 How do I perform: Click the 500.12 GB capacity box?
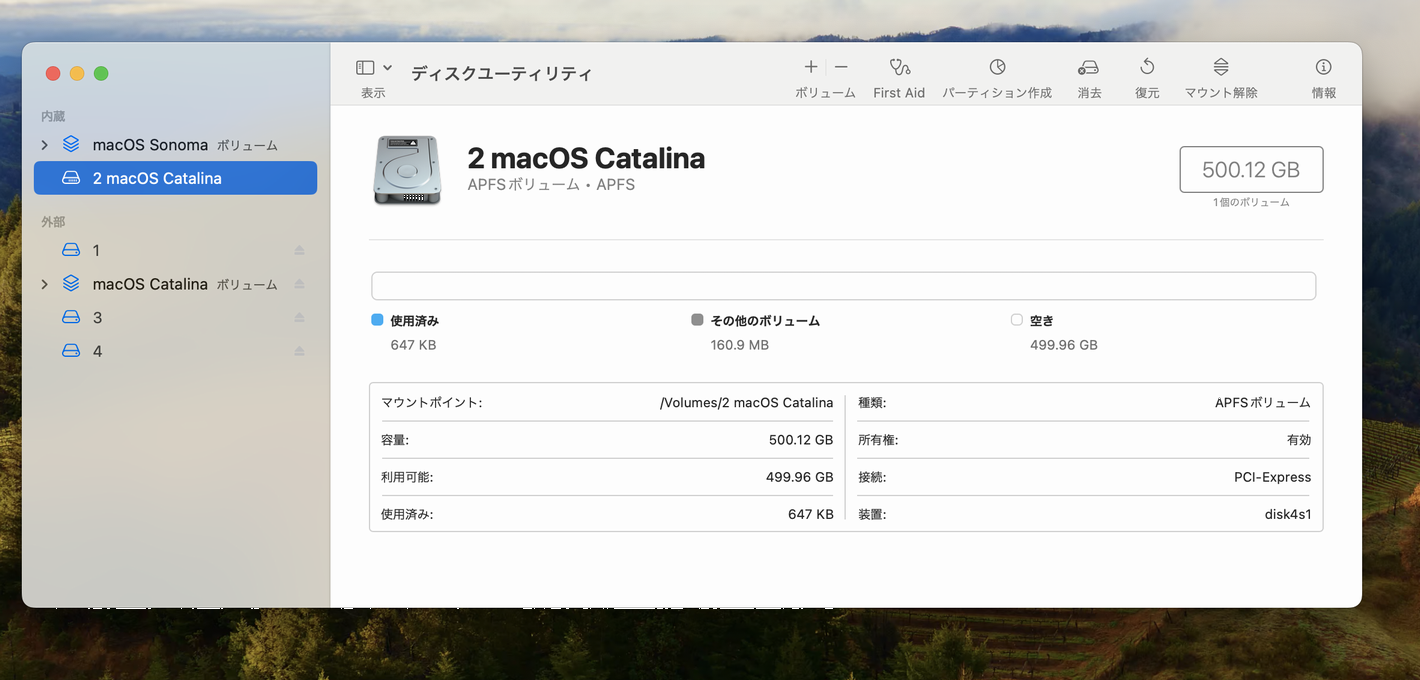coord(1251,170)
